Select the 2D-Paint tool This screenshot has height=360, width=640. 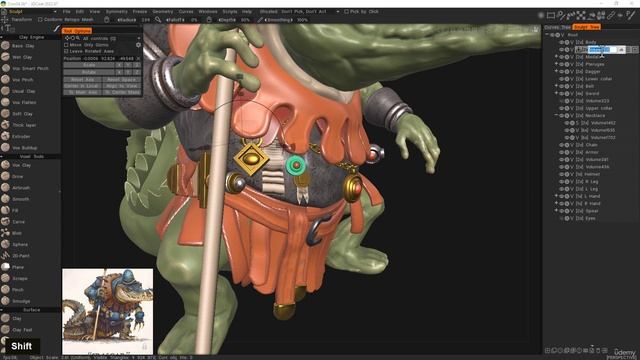click(20, 256)
